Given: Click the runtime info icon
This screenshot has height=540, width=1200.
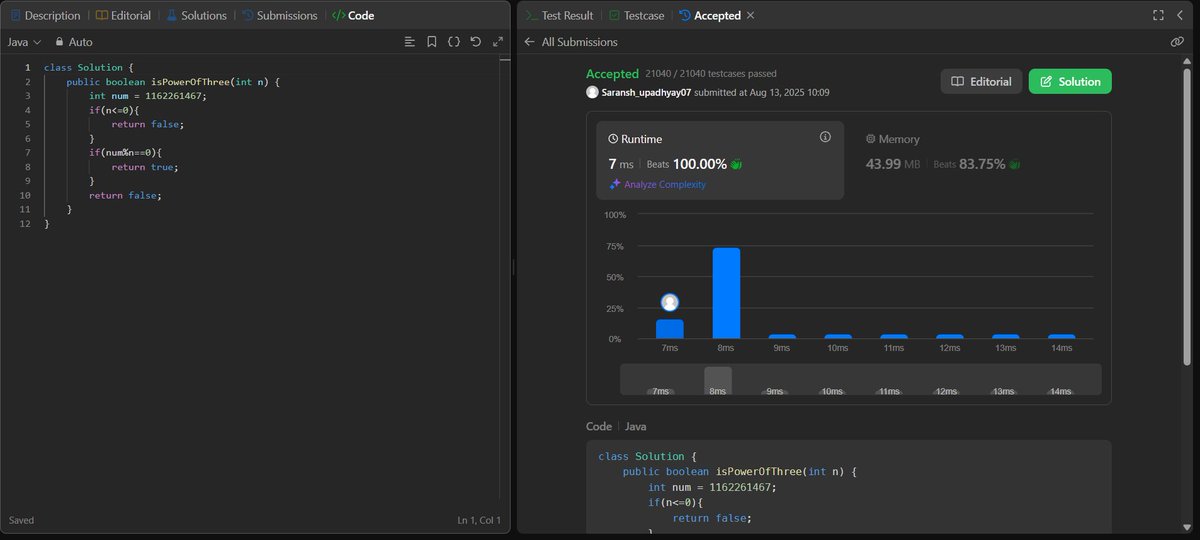Looking at the screenshot, I should [x=825, y=137].
